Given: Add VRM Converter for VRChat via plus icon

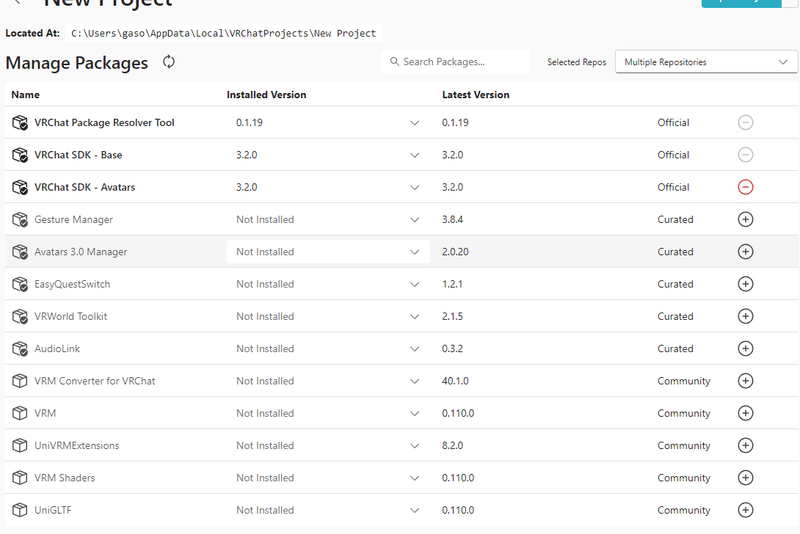Looking at the screenshot, I should tap(745, 380).
